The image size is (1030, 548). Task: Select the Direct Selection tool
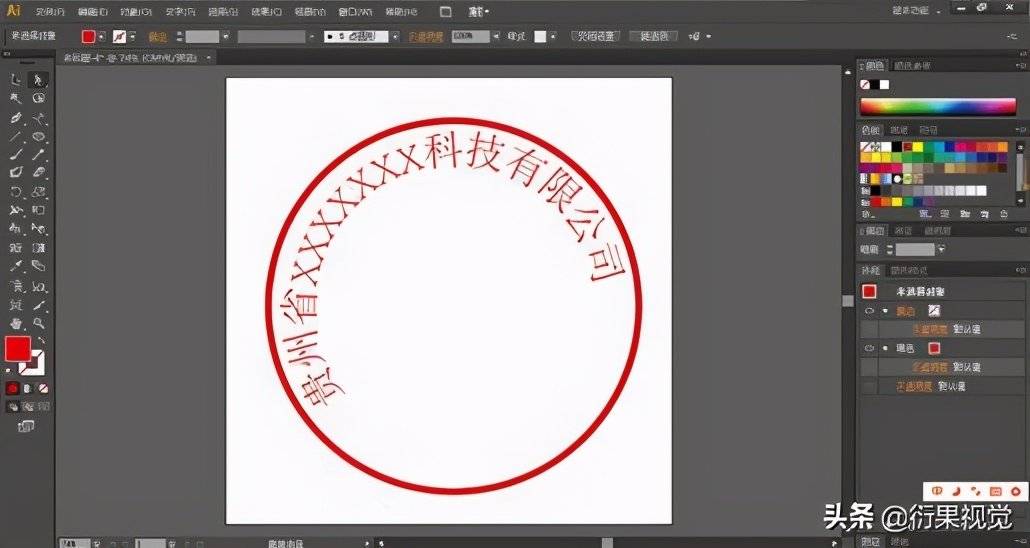[39, 80]
